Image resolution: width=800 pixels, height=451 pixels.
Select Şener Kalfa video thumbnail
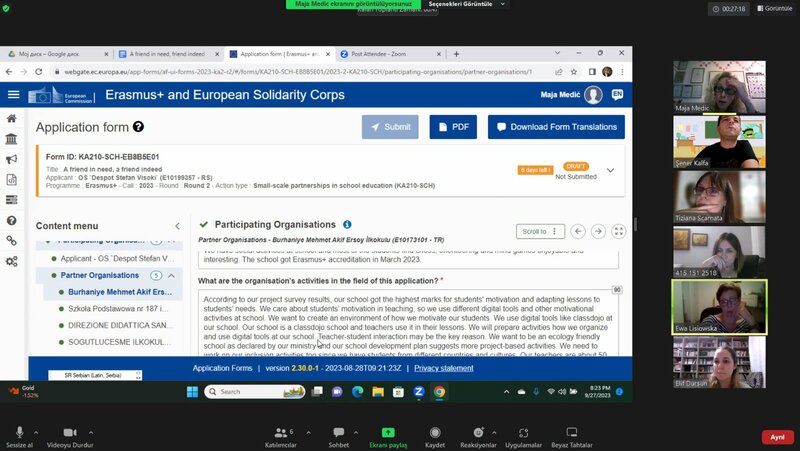(719, 141)
